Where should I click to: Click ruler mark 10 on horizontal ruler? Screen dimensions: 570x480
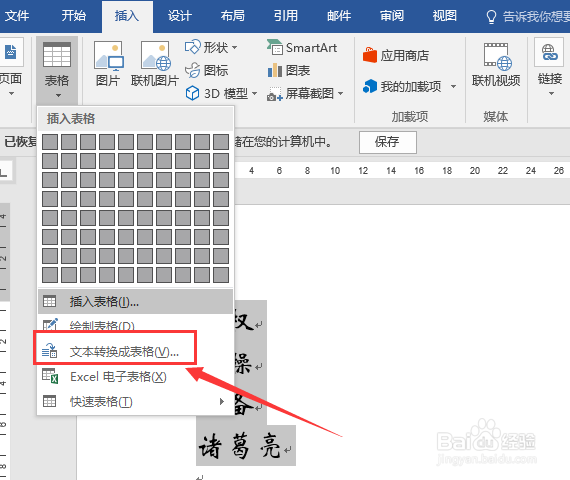(x=335, y=171)
